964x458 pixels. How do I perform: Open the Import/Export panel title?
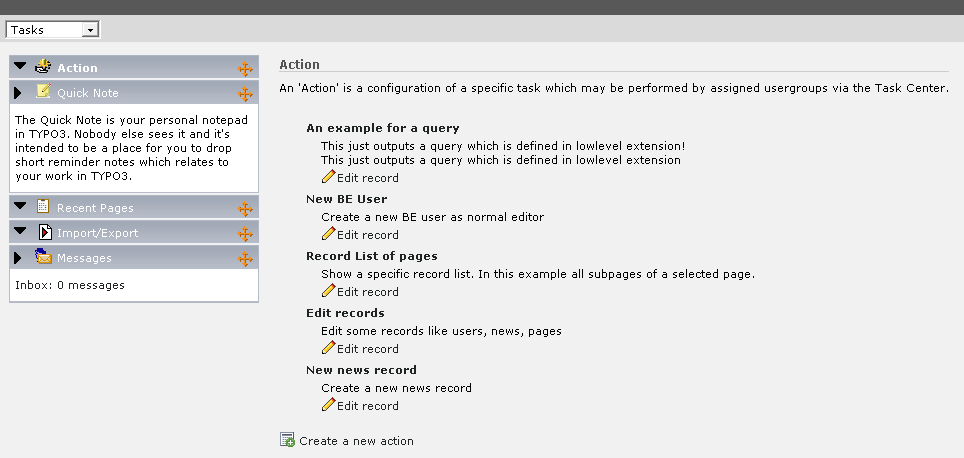pos(97,233)
